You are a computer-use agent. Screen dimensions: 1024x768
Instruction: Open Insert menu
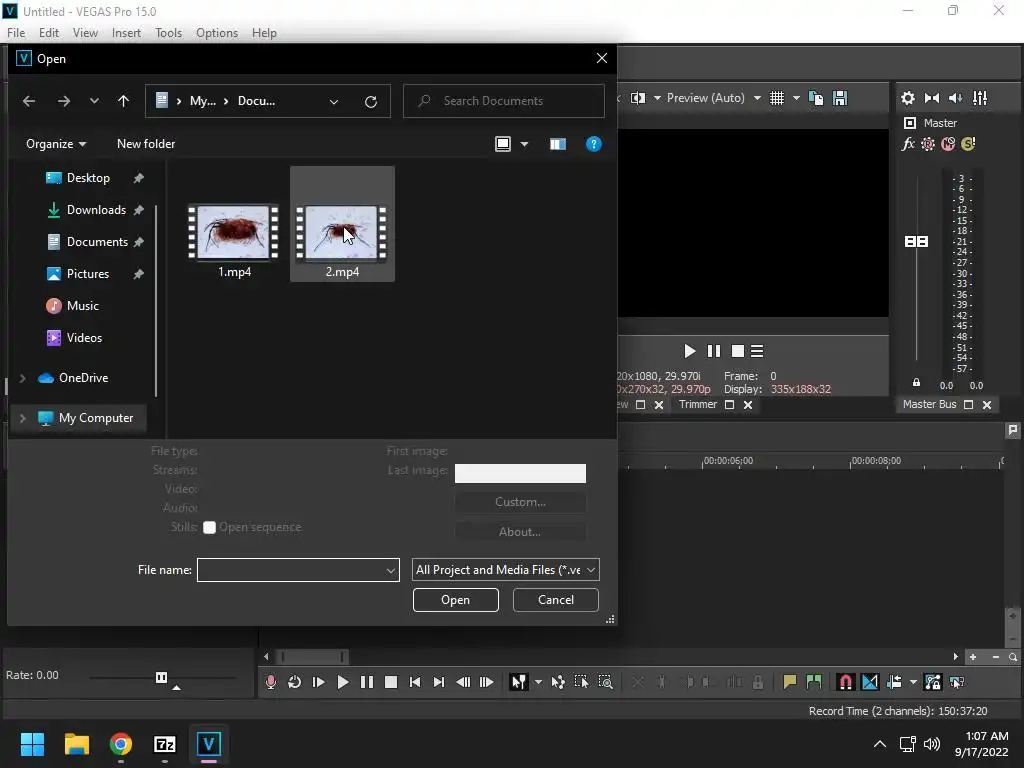(126, 33)
